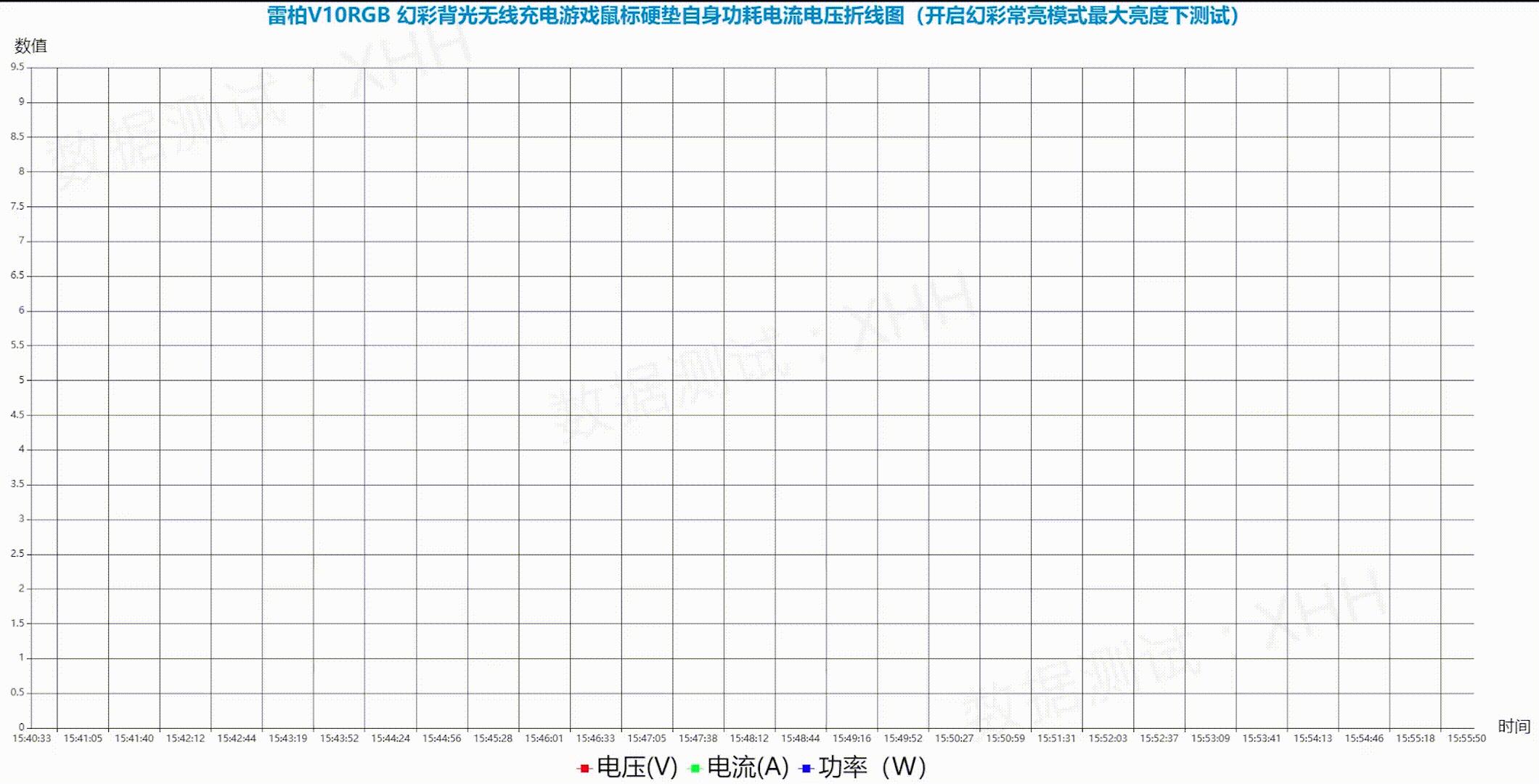Select the 15:40:33 time tick label
This screenshot has width=1539, height=784.
32,738
